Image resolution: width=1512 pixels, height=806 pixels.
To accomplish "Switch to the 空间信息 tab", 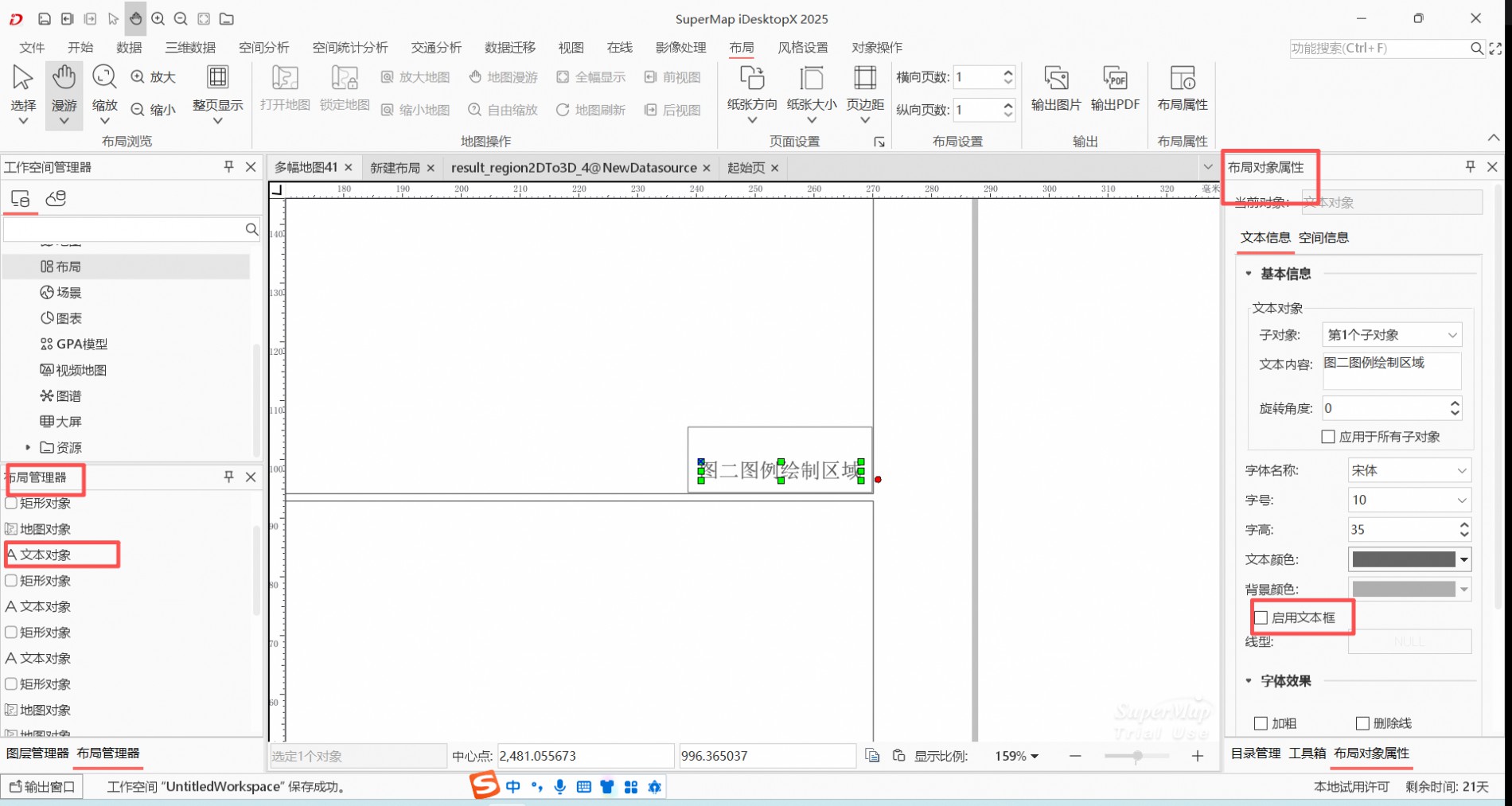I will [x=1323, y=237].
